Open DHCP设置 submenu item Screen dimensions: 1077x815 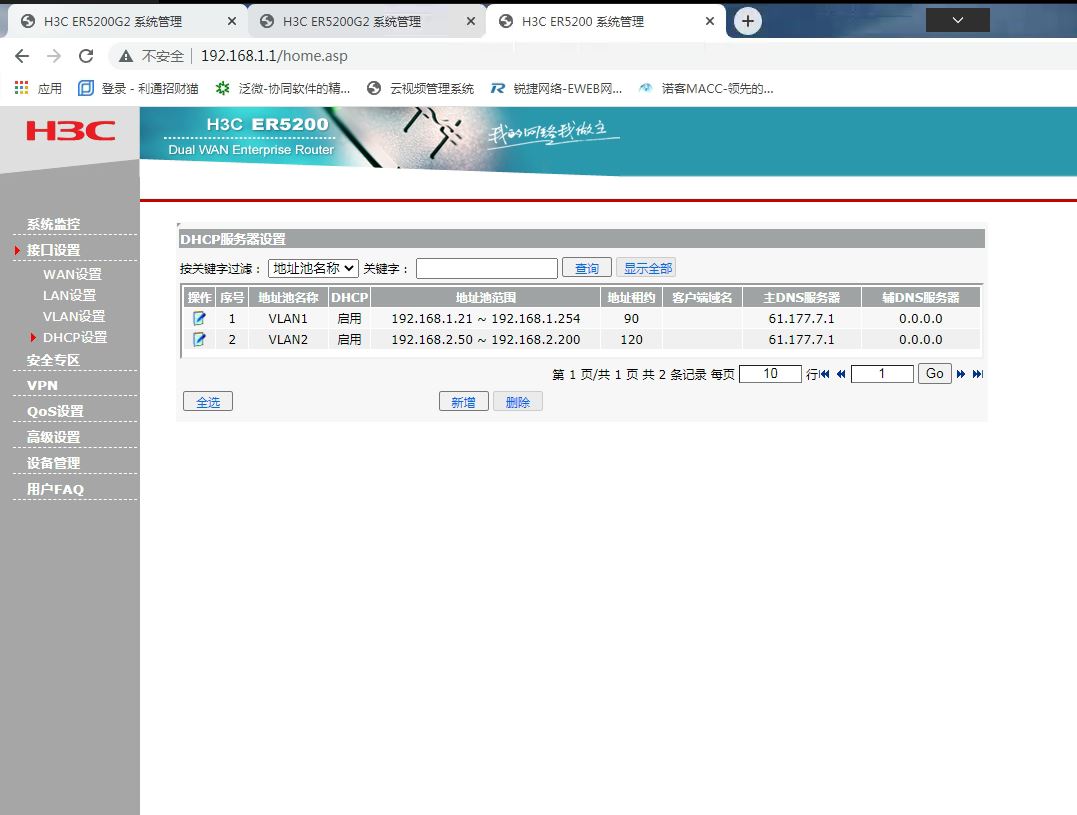(x=75, y=337)
